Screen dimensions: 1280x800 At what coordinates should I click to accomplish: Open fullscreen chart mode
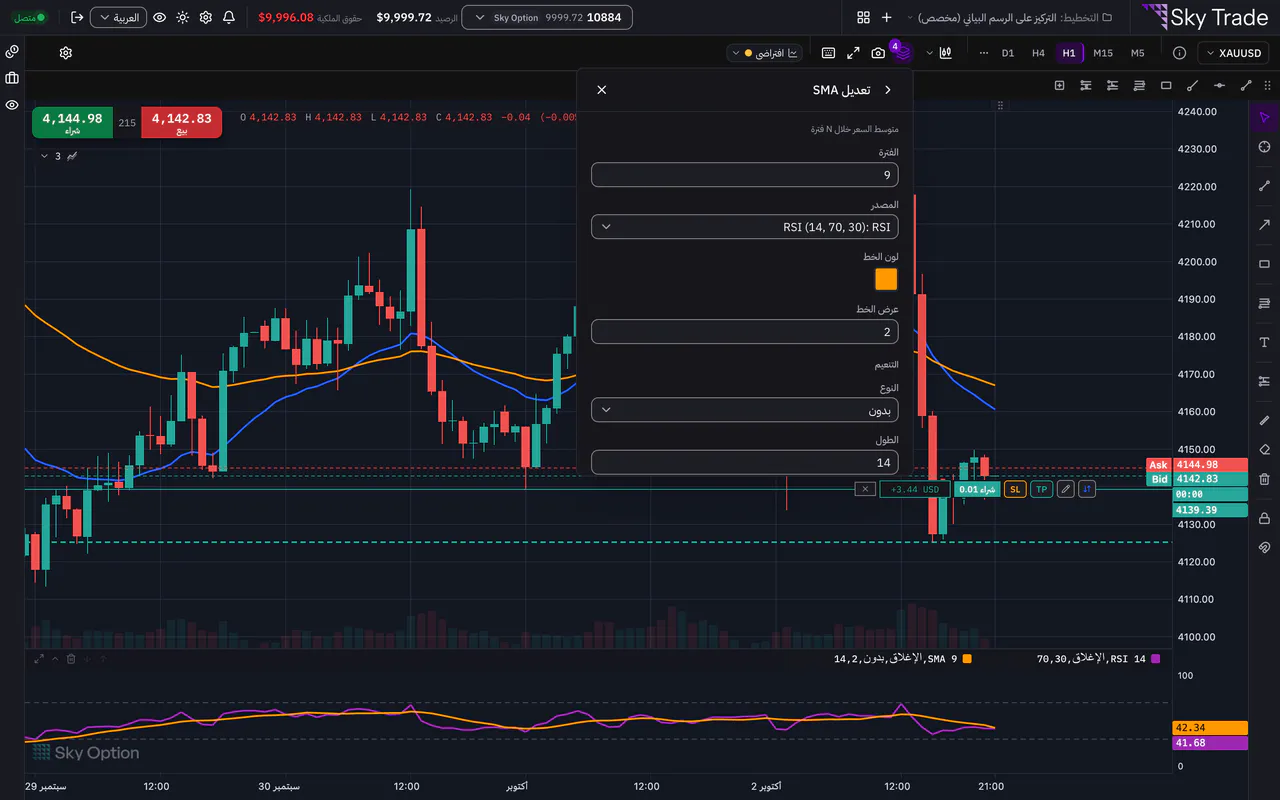853,53
